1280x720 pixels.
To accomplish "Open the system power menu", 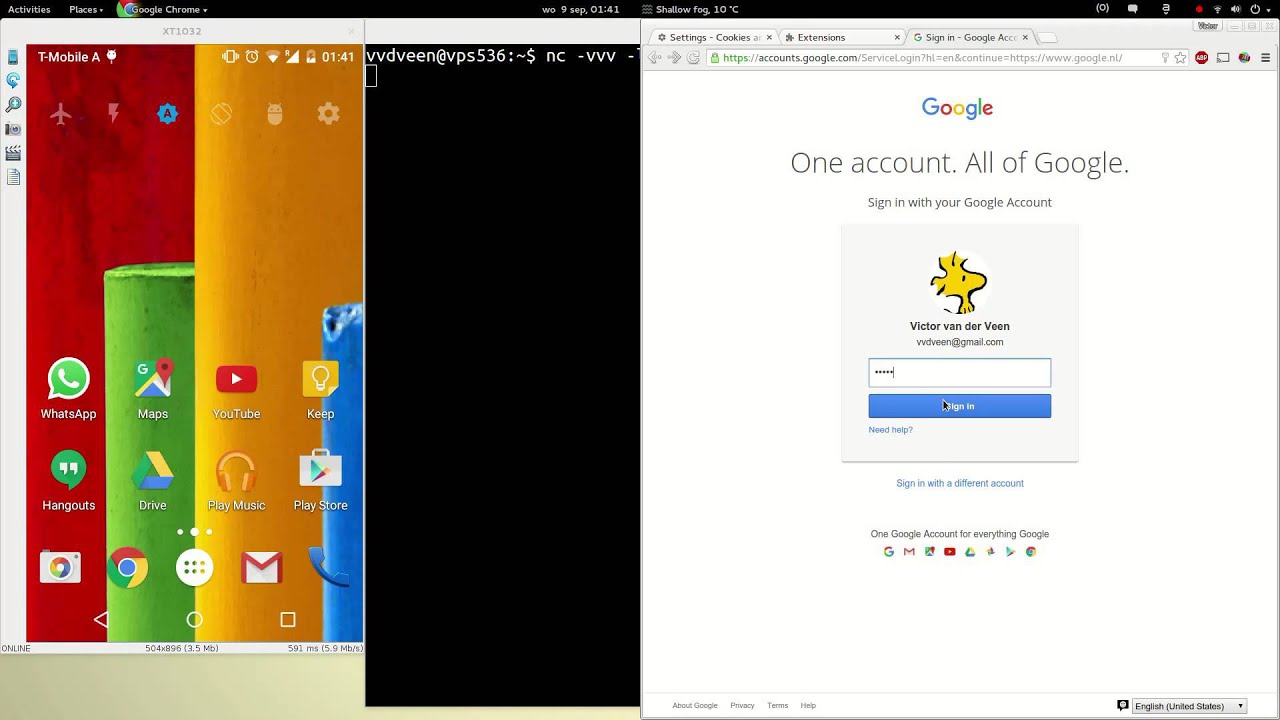I will coord(1258,9).
